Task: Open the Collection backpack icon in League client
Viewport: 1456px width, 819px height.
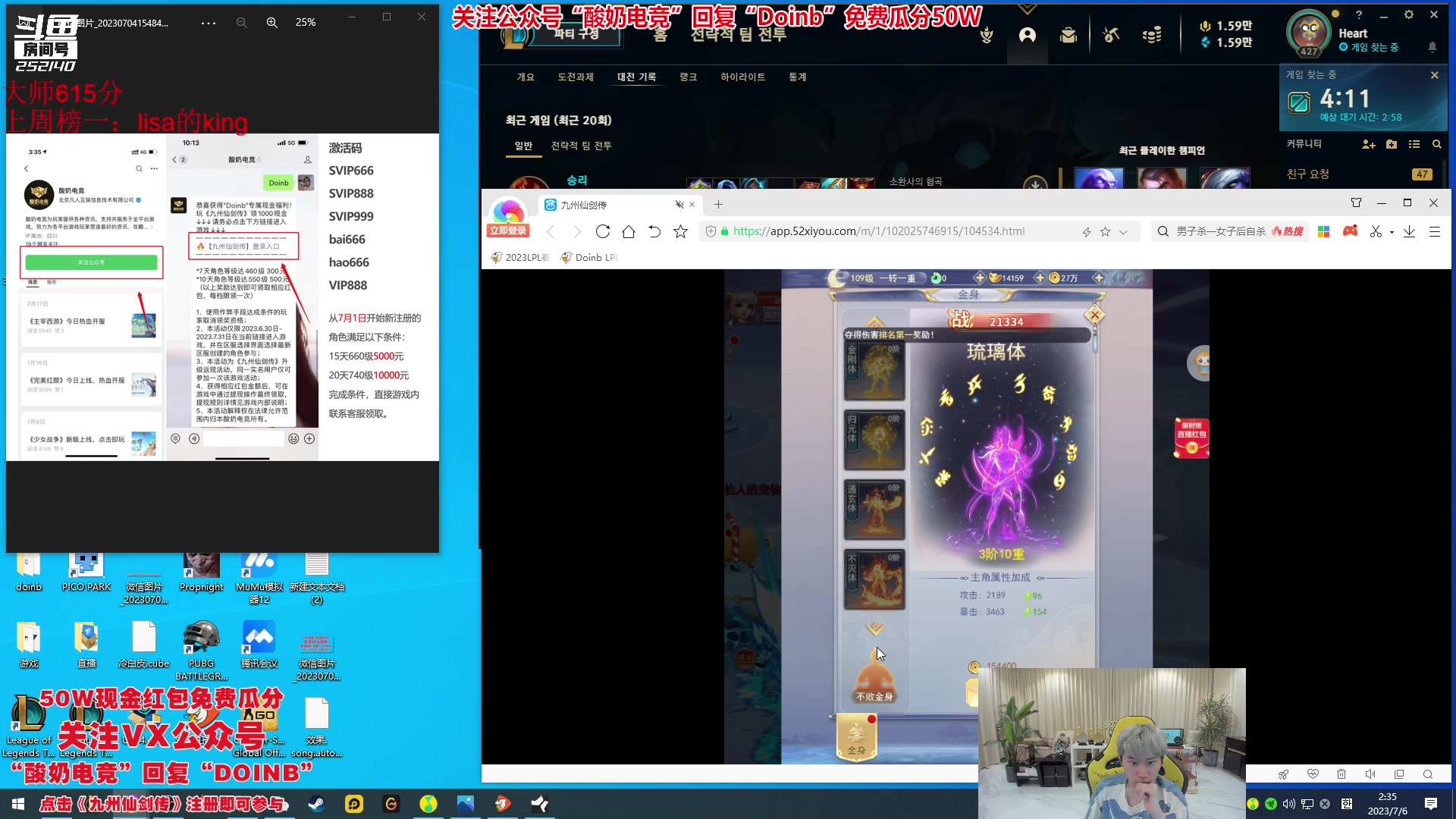Action: [1068, 35]
